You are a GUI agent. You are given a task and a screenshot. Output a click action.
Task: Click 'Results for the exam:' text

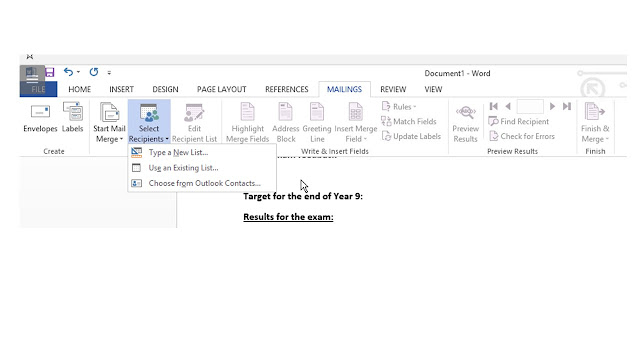coord(288,217)
